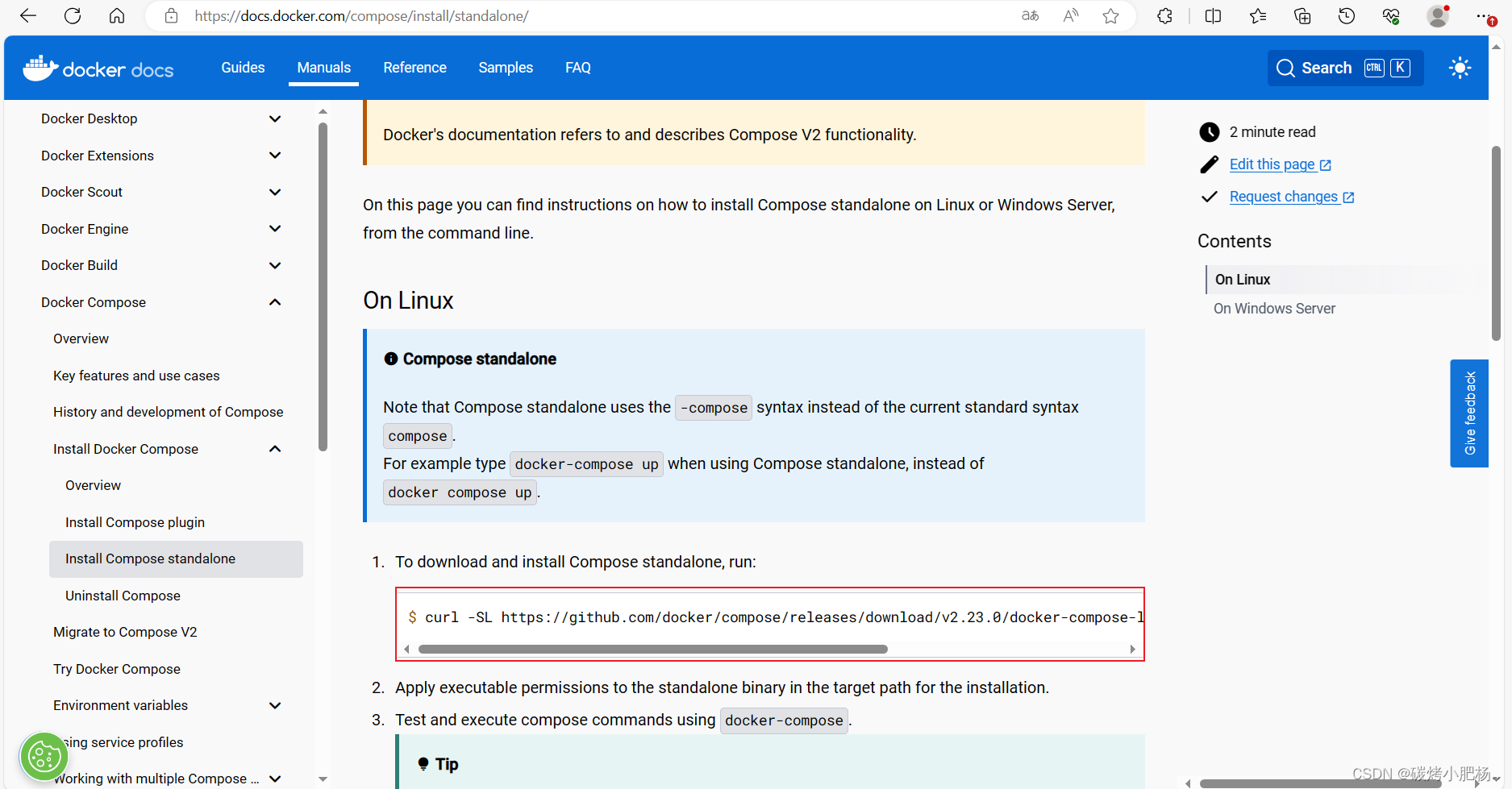Open the FAQ navigation tab

tap(578, 68)
